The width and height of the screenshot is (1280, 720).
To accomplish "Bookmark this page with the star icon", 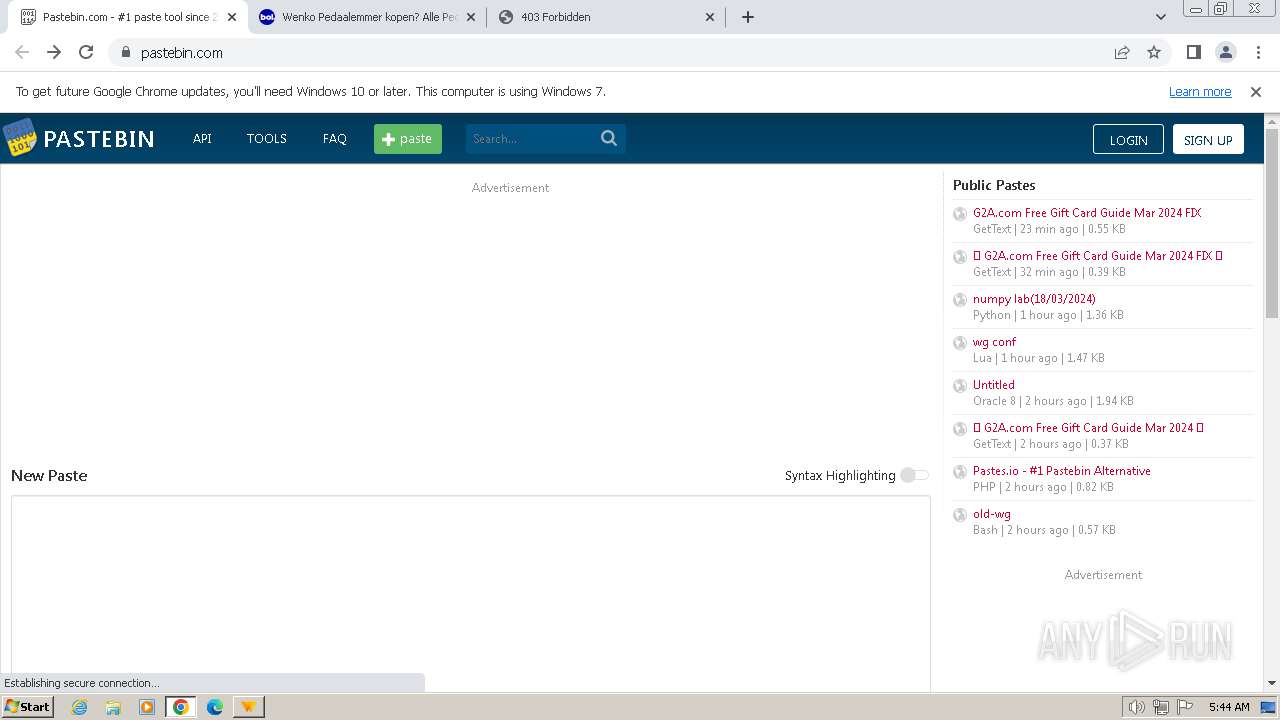I will 1154,53.
